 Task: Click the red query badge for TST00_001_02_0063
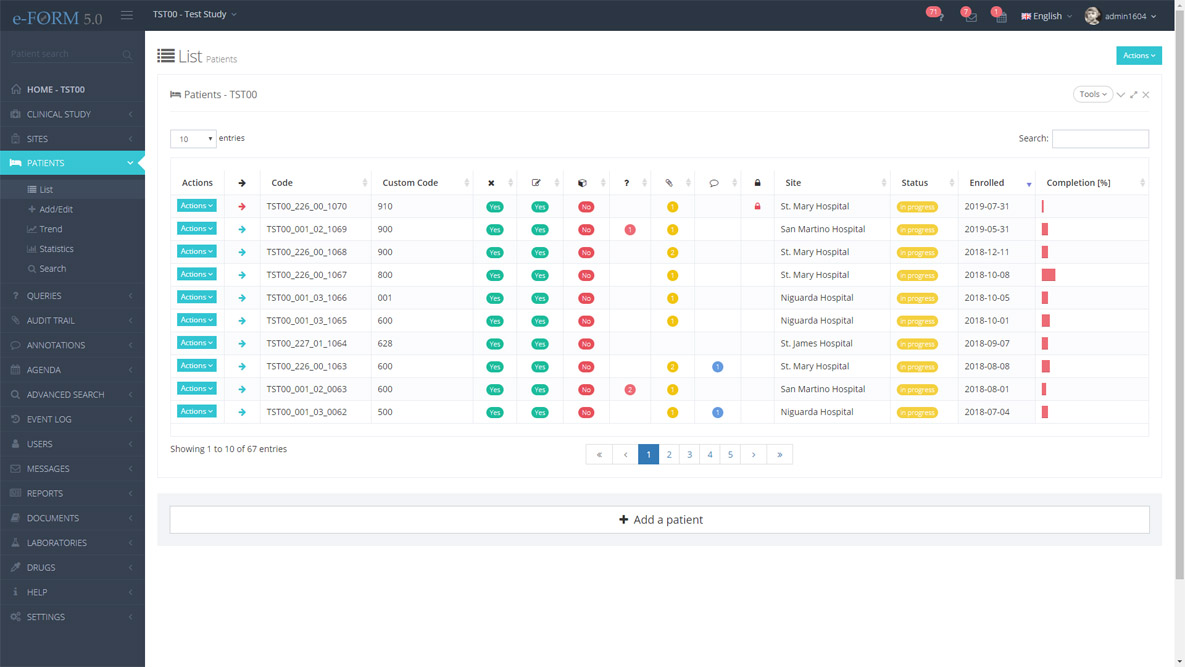[x=629, y=390]
